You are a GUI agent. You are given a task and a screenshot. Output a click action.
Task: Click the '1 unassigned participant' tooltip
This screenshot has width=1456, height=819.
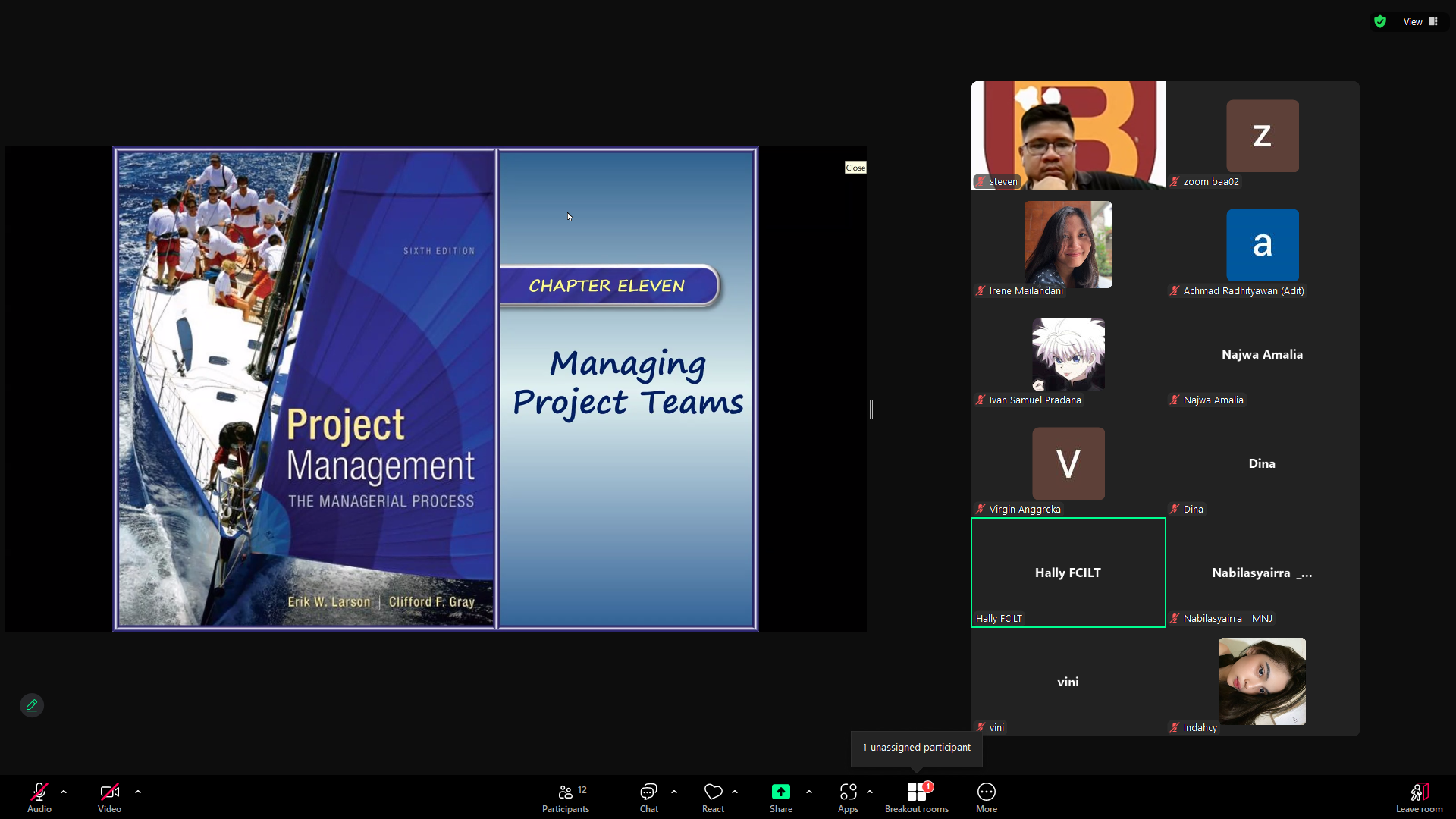tap(917, 748)
